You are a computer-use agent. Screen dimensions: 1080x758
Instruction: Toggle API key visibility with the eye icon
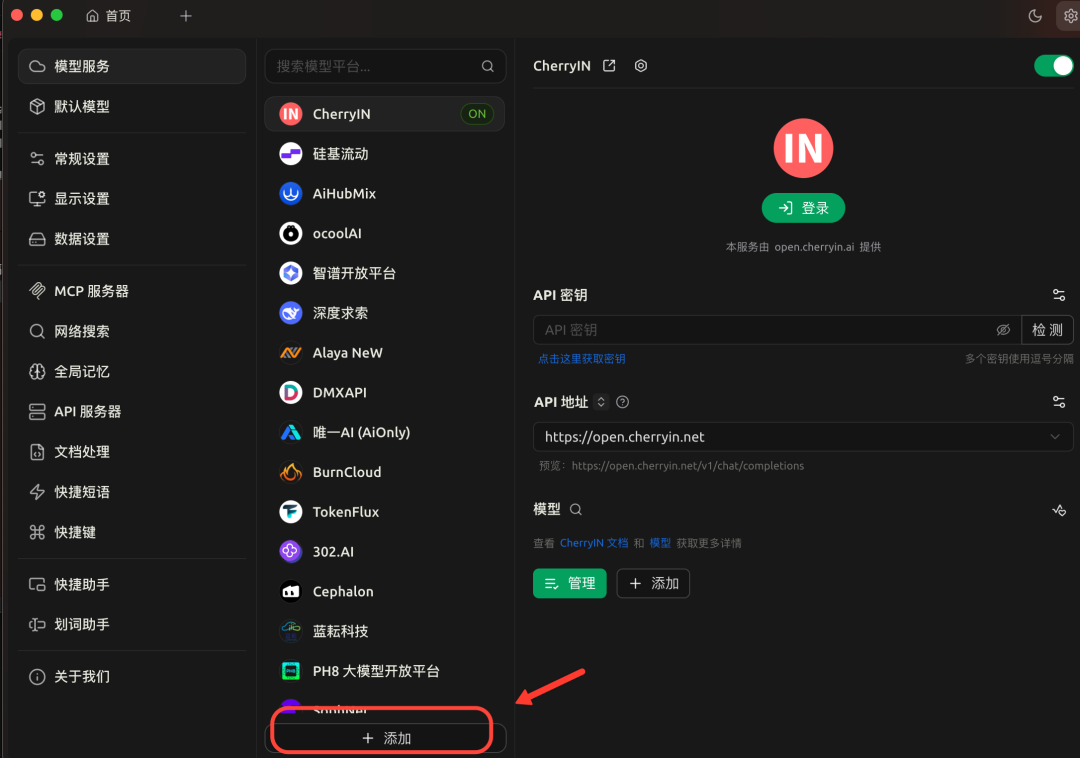click(1003, 329)
